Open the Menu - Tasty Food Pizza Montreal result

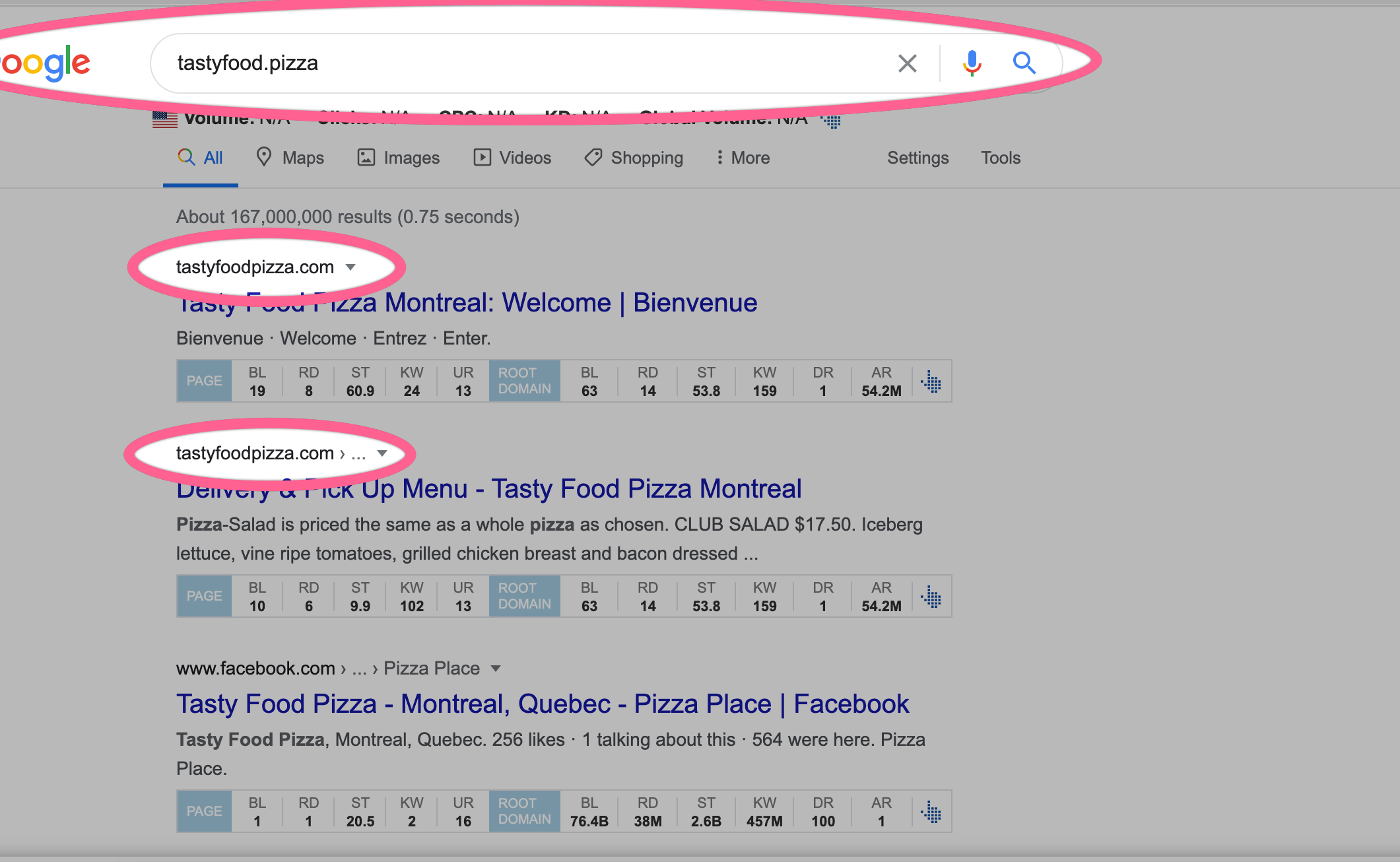488,489
